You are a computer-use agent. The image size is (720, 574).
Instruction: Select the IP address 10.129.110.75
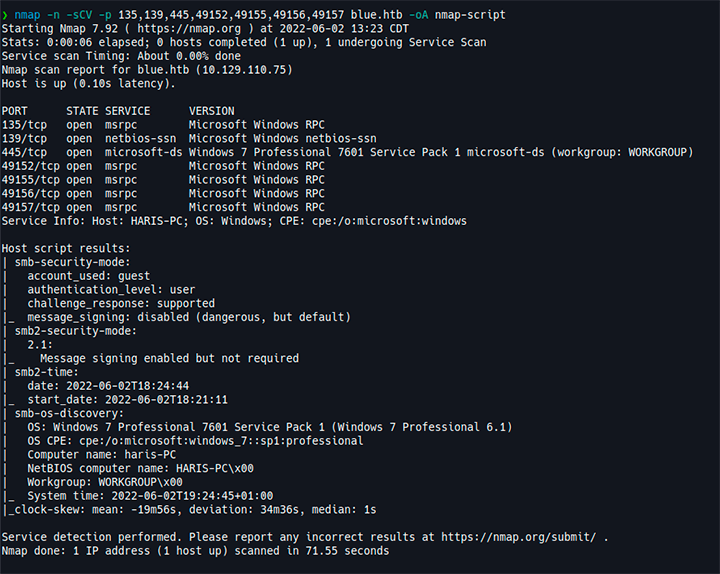[244, 70]
